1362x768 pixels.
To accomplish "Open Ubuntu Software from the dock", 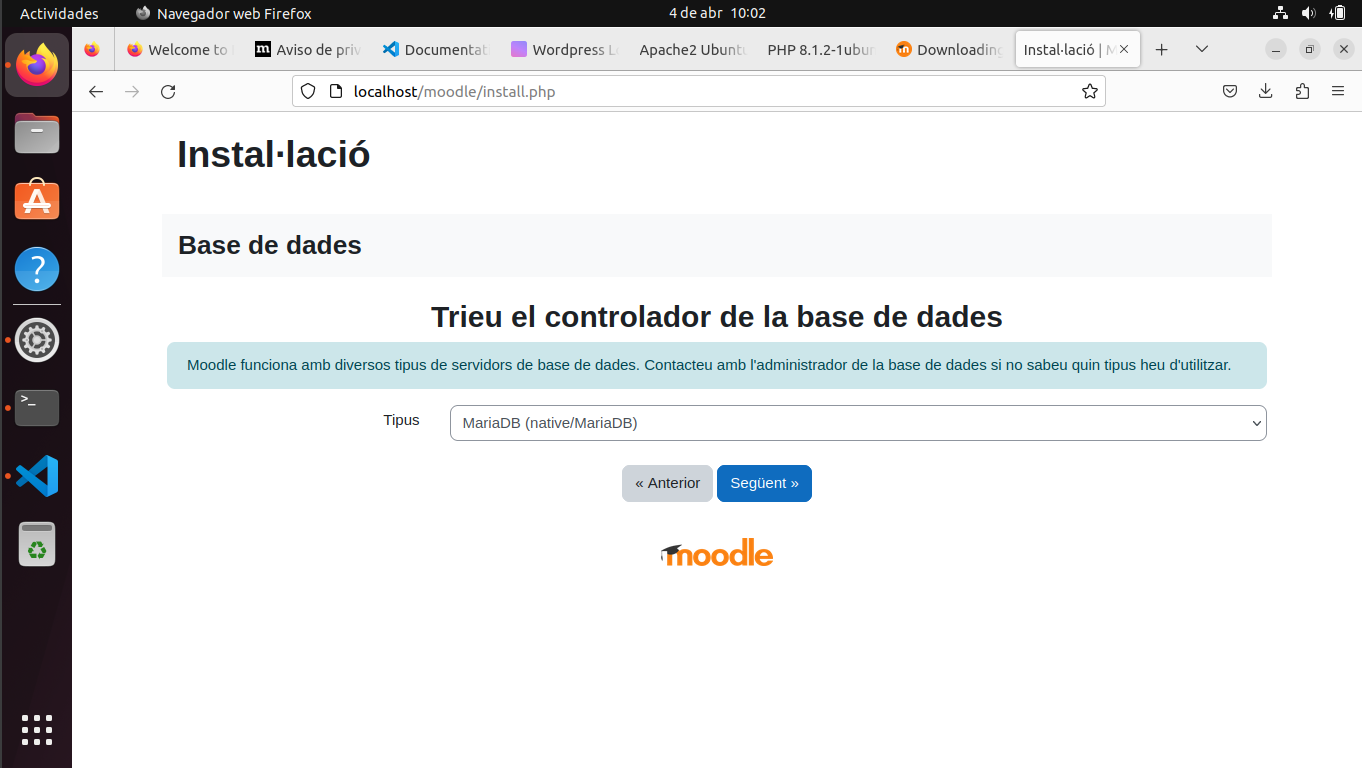I will (x=36, y=200).
